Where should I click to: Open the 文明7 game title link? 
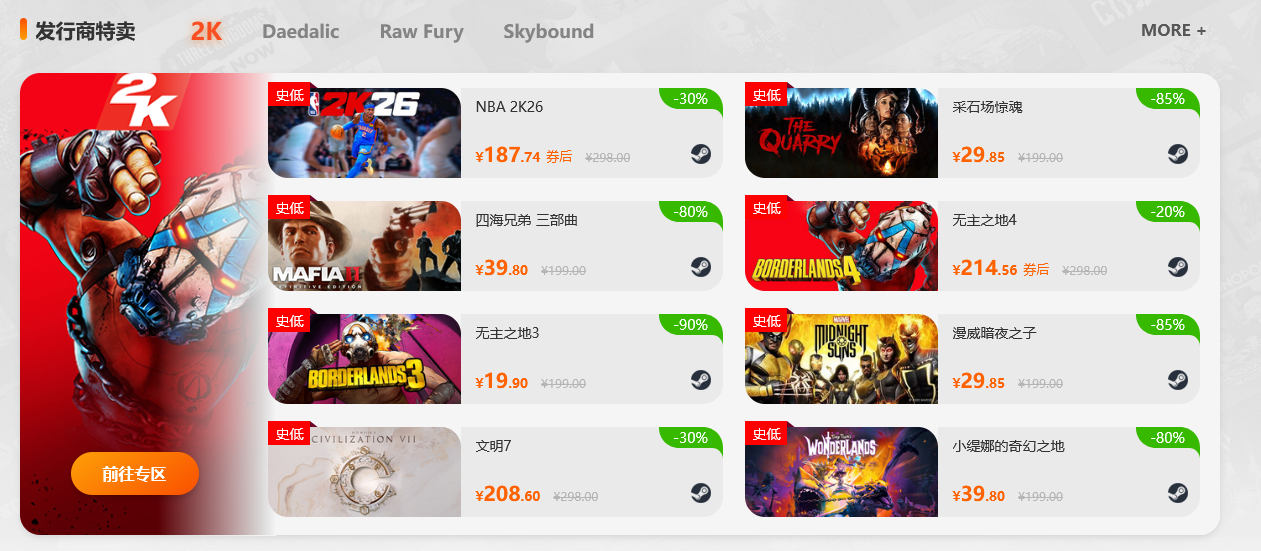click(493, 446)
